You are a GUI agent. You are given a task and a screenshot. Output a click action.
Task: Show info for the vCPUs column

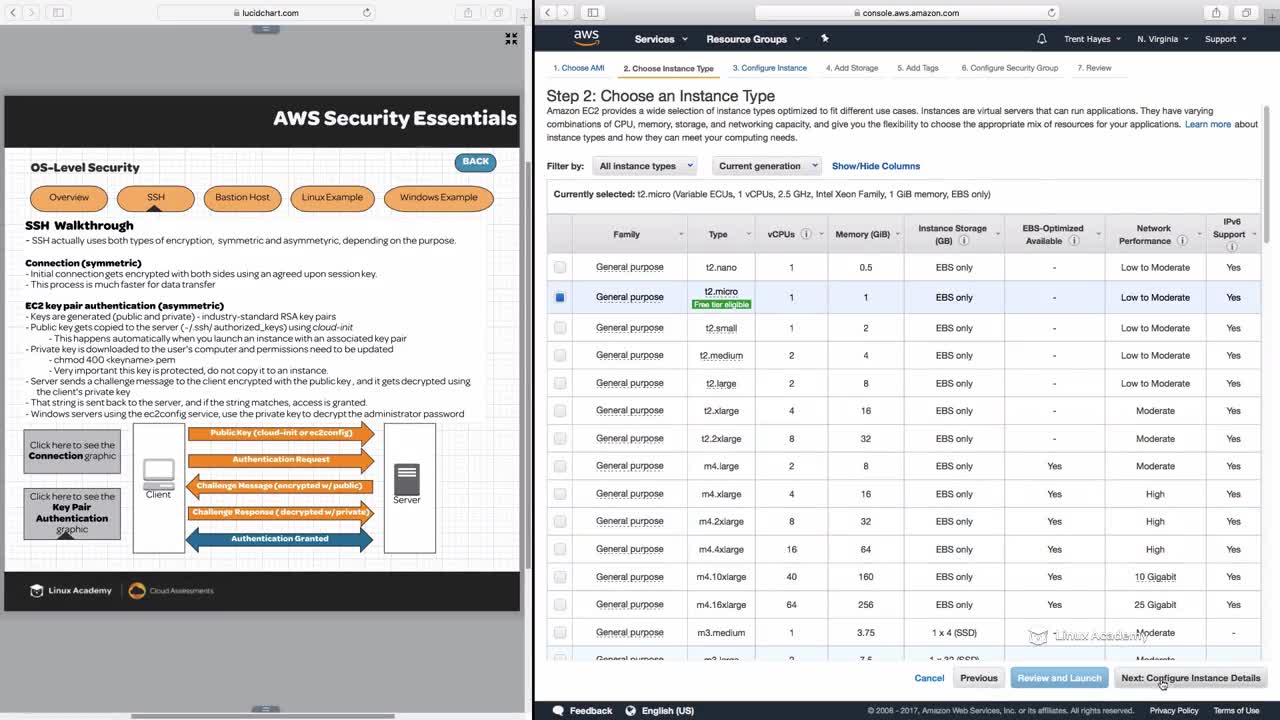click(805, 234)
